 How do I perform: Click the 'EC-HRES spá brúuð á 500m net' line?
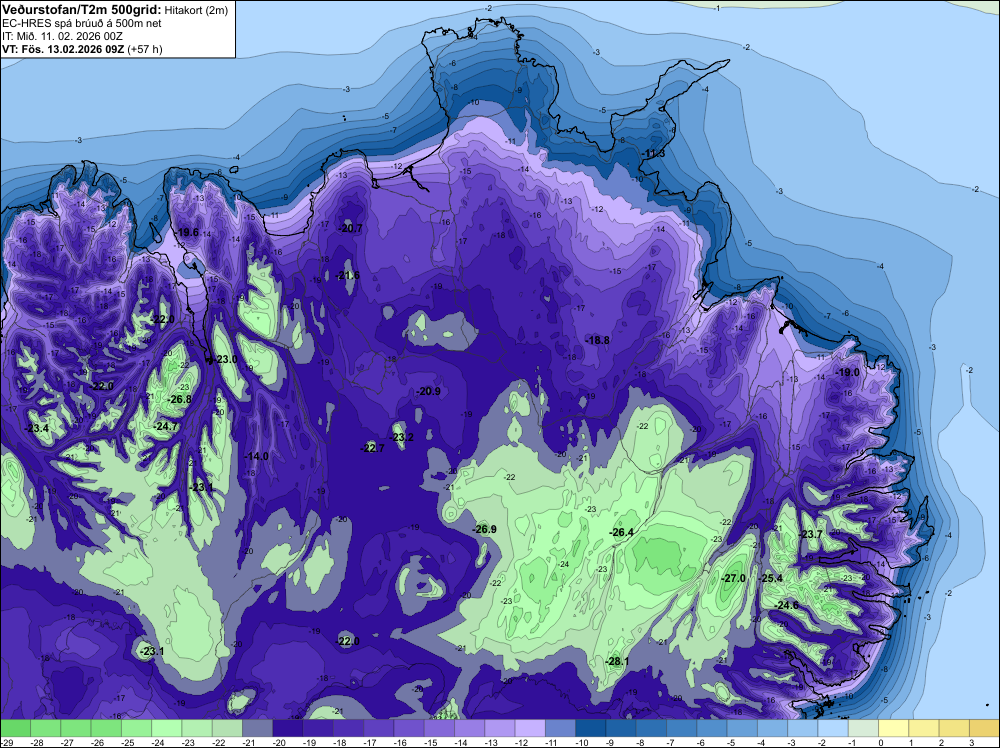pos(82,23)
